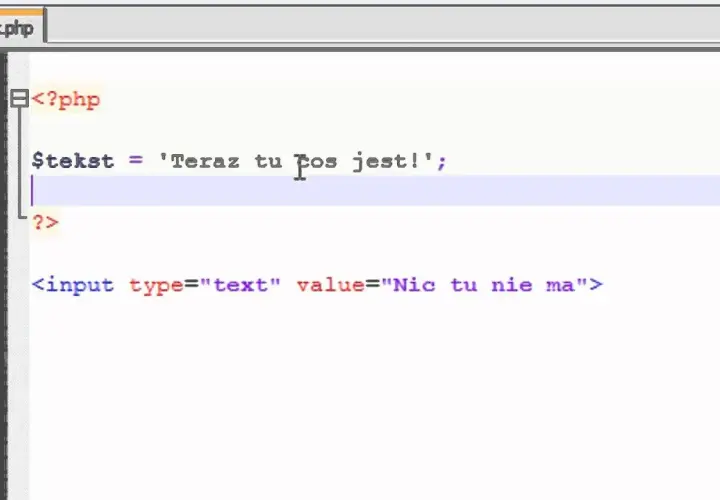
Task: Click the $tekst variable name
Action: (x=73, y=161)
